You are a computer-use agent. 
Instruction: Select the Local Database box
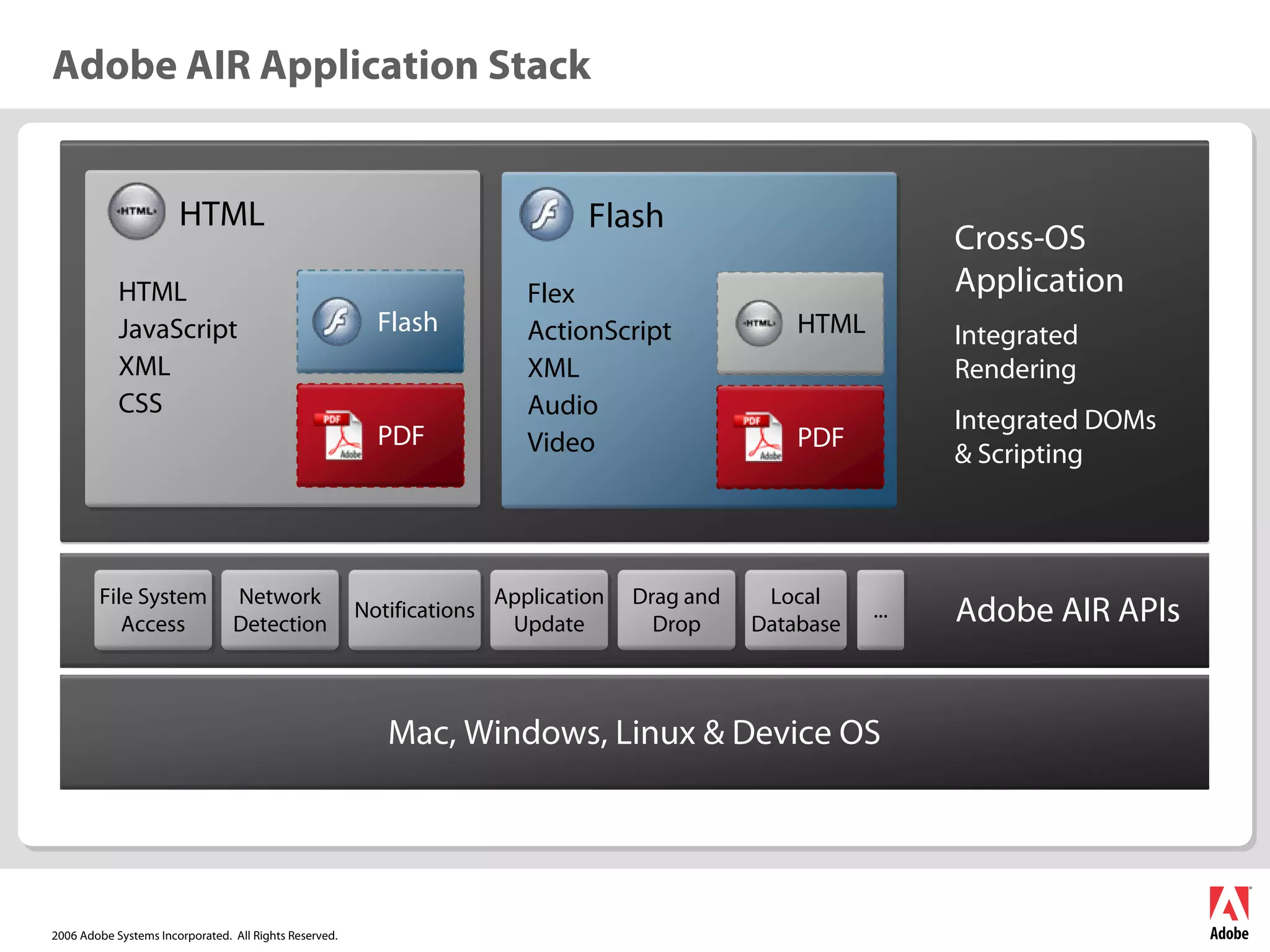pos(796,610)
